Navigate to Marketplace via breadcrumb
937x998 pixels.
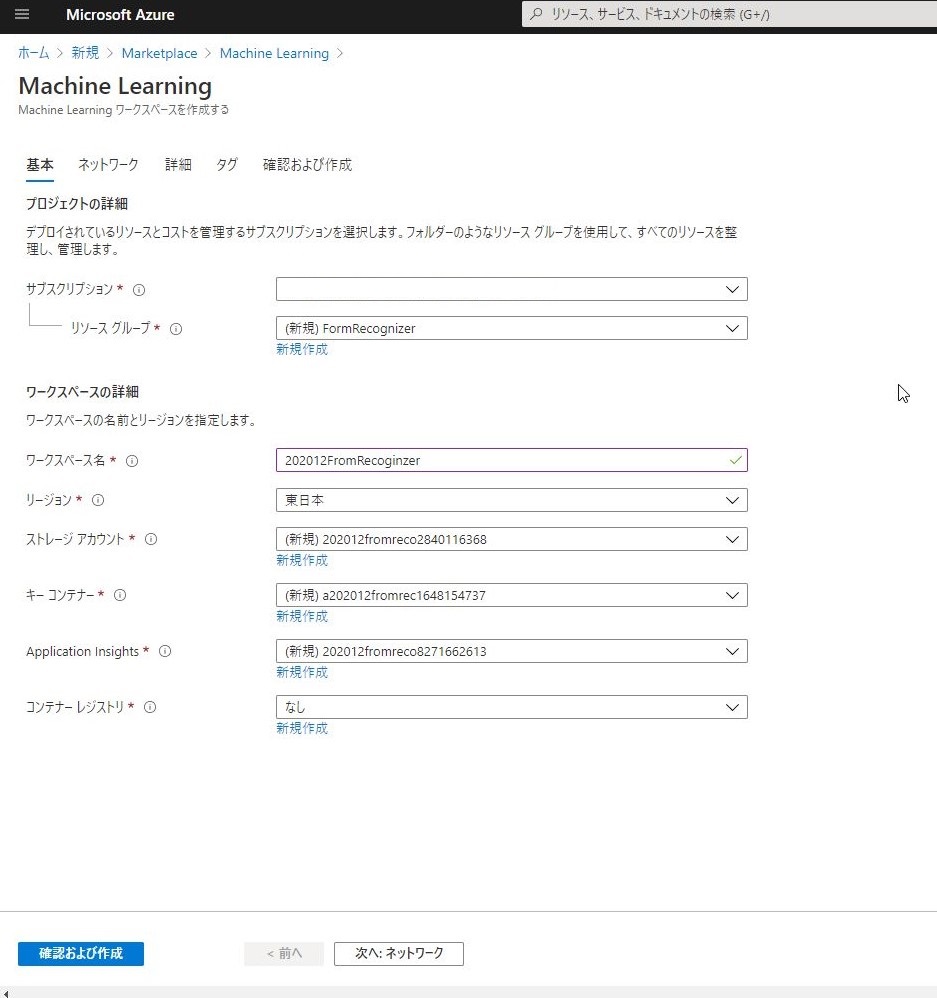pos(159,53)
